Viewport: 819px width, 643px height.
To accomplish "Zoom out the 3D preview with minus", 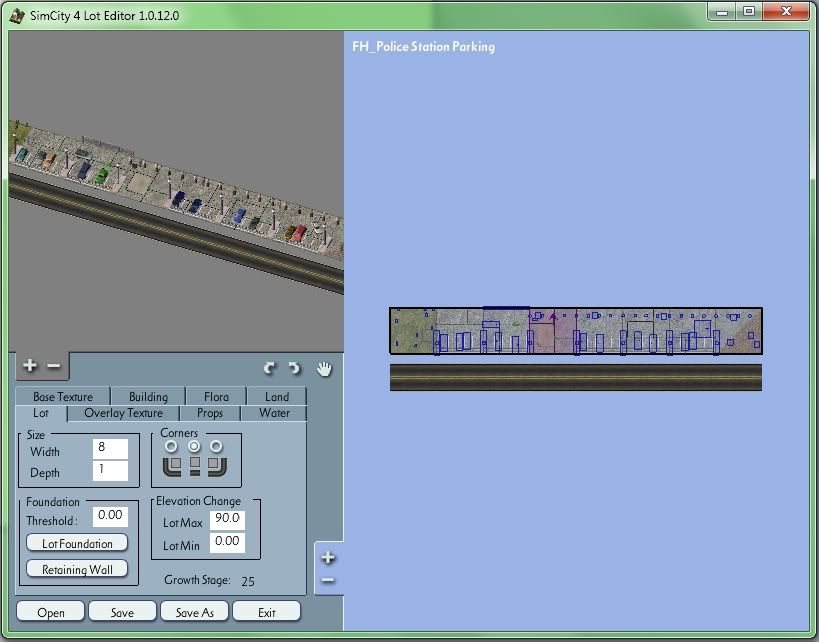I will [x=53, y=366].
